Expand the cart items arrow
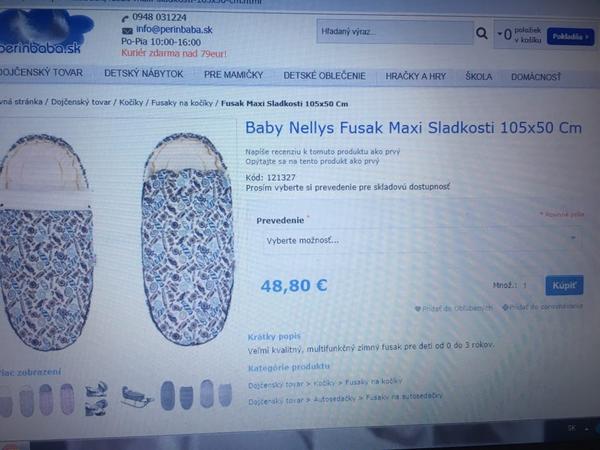The image size is (600, 450). click(499, 34)
